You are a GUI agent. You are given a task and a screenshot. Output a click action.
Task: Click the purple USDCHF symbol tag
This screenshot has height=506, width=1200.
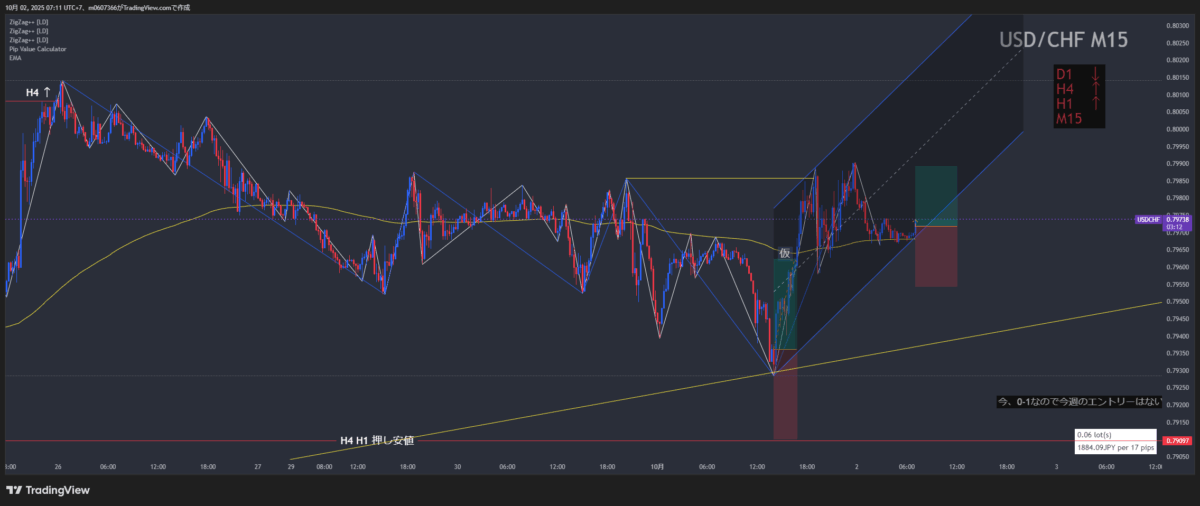tap(1148, 218)
